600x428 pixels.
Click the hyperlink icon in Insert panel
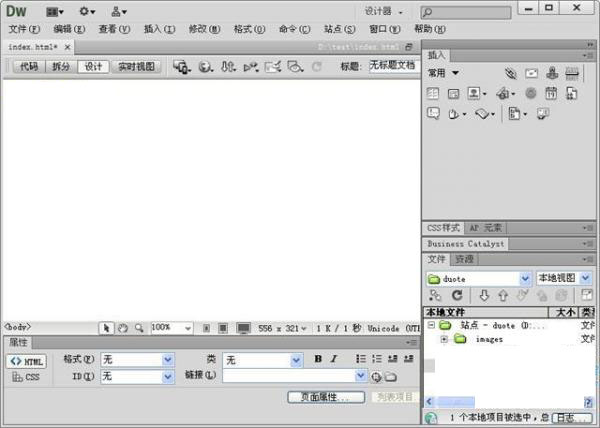coord(510,73)
